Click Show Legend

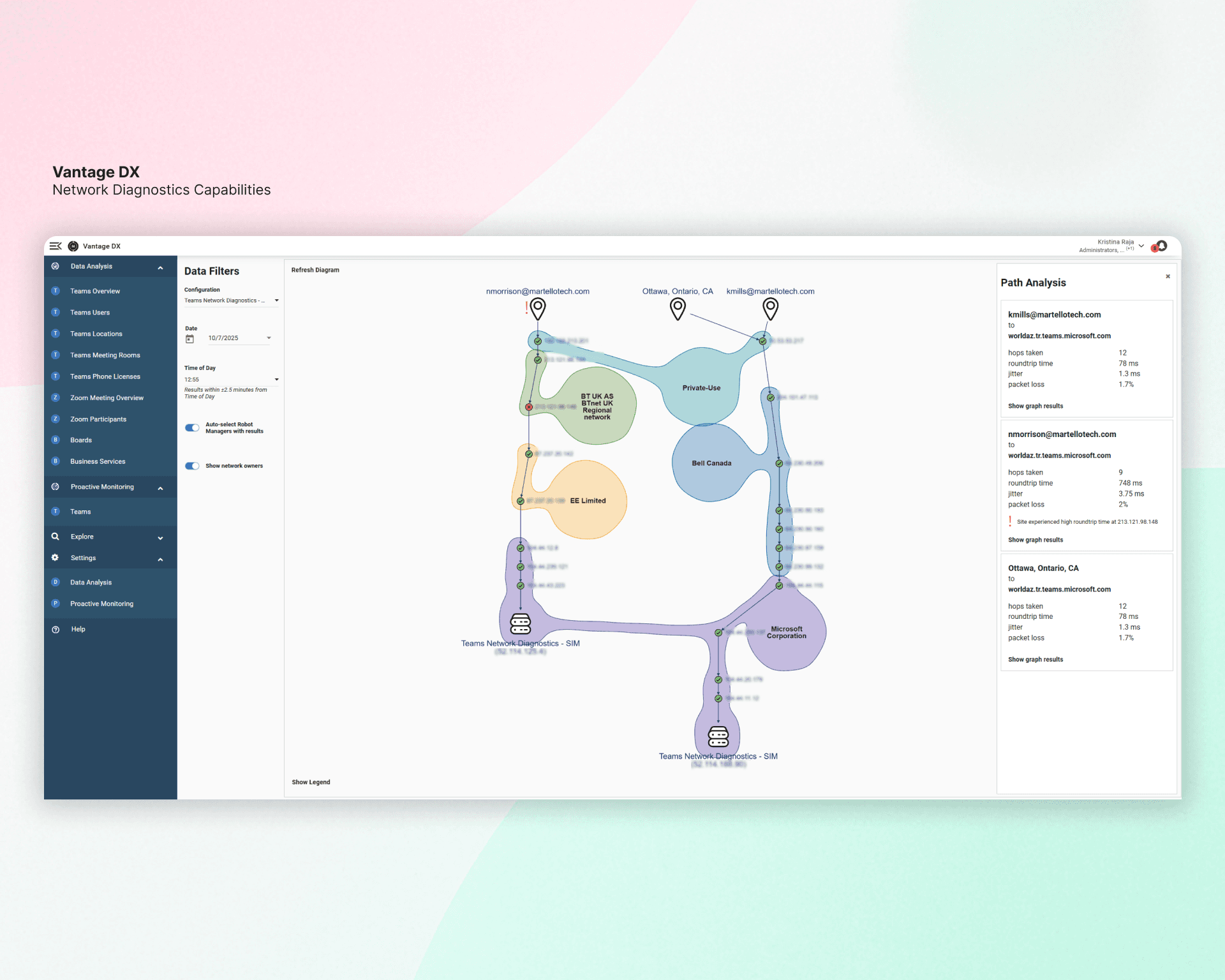coord(311,782)
